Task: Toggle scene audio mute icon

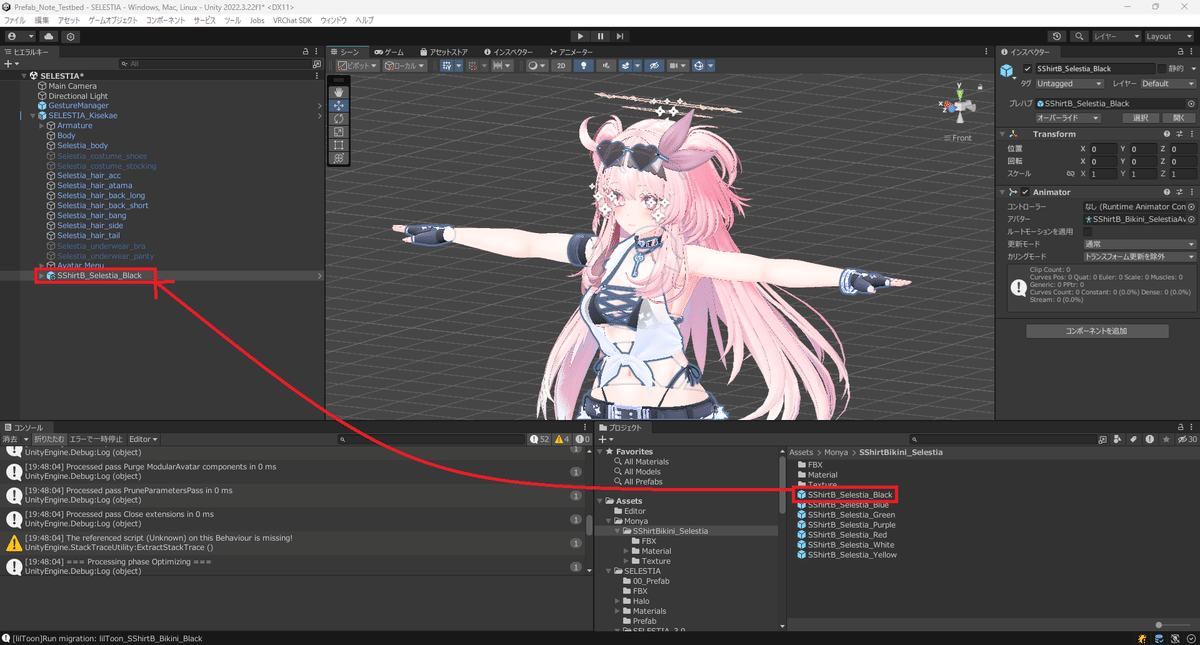Action: coord(606,64)
